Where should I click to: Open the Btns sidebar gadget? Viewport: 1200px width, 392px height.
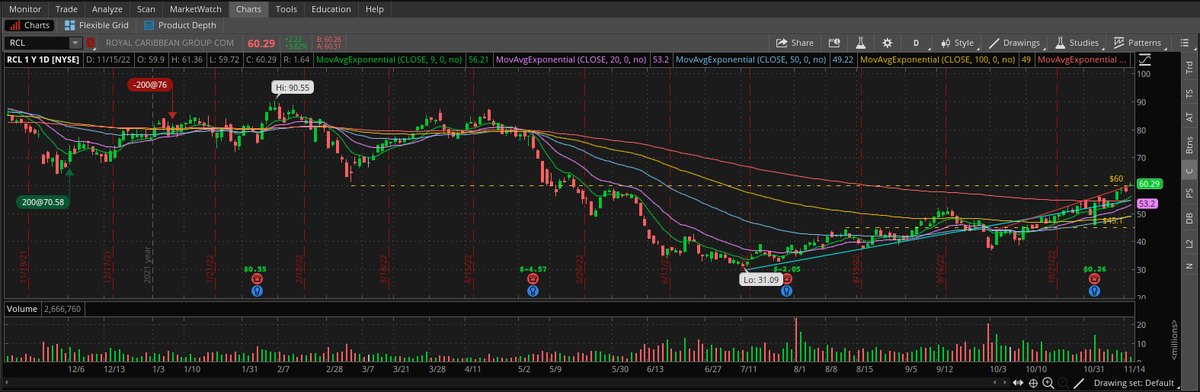1189,145
